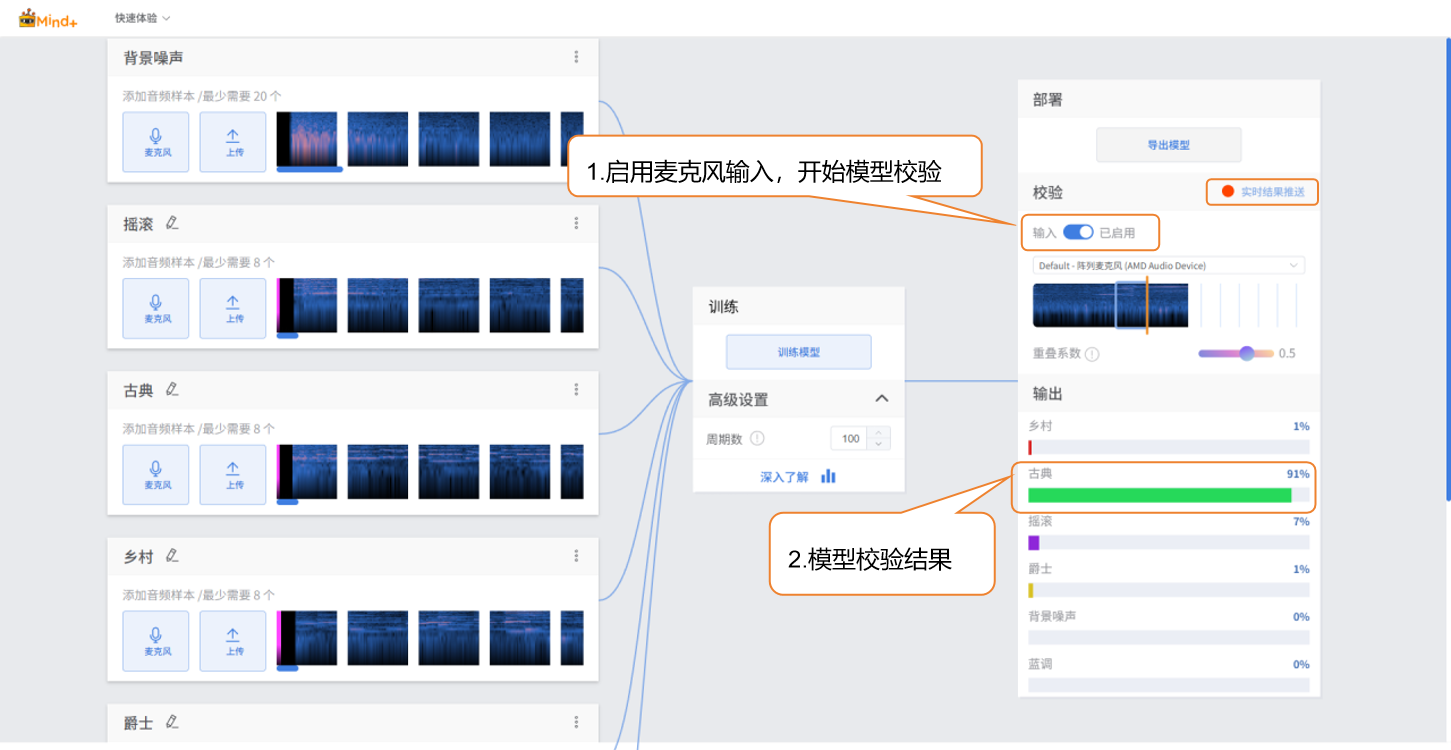
Task: Open the 快速体验 dropdown menu
Action: click(x=142, y=18)
